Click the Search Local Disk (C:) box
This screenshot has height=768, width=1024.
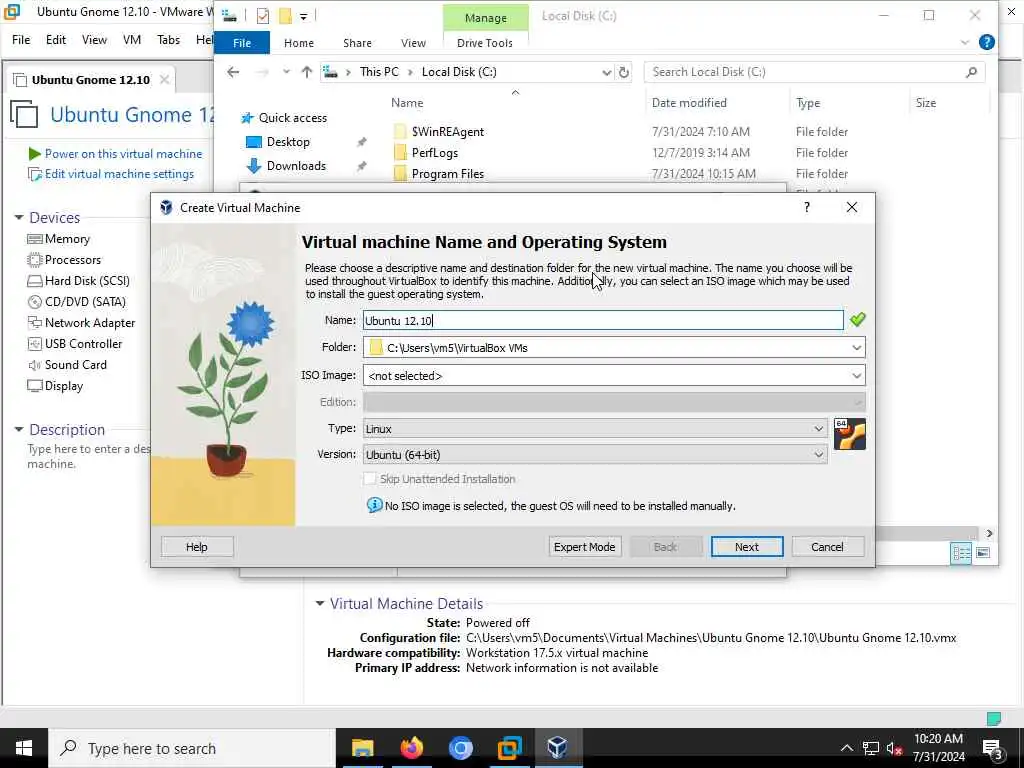point(814,72)
